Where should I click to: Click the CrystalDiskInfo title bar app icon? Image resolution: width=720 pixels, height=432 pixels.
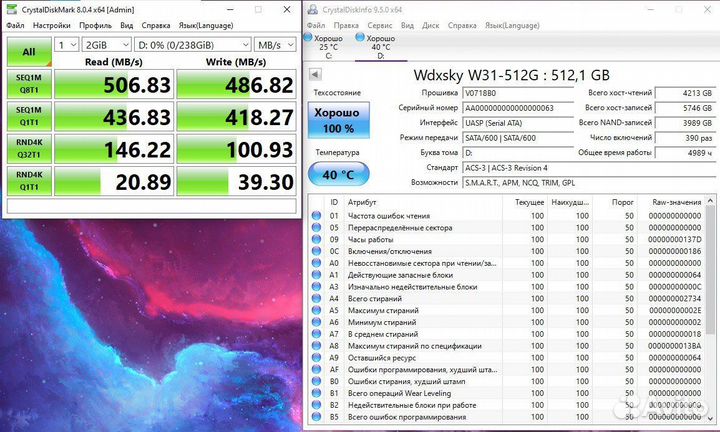313,9
